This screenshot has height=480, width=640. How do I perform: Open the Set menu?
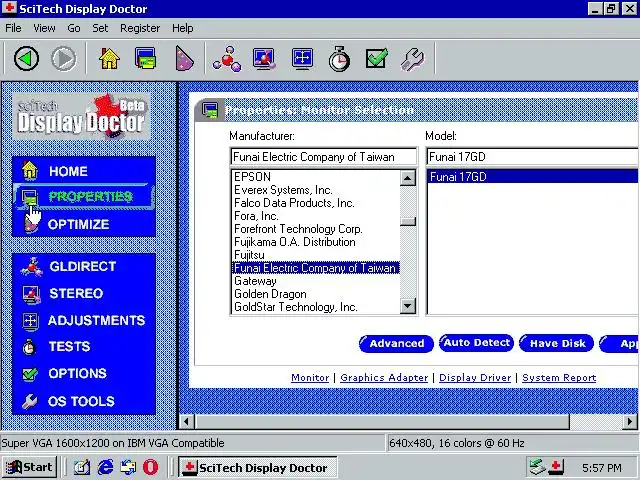tap(100, 28)
